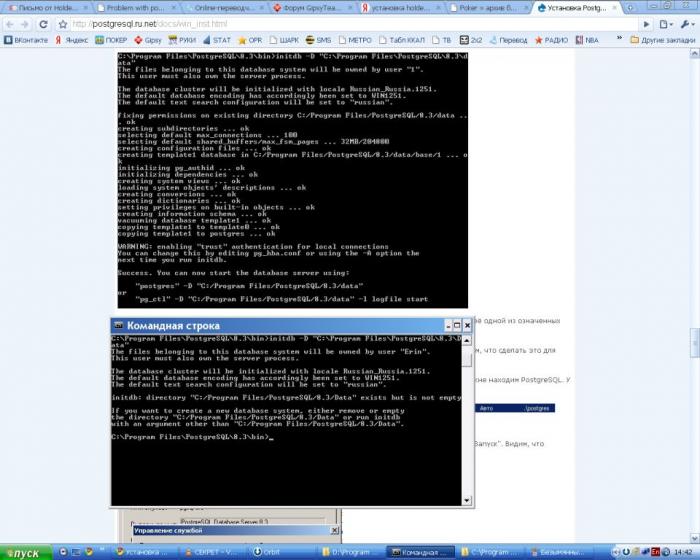Switch to the 'Письмо от Holde...' tab
The width and height of the screenshot is (700, 560).
pyautogui.click(x=48, y=8)
